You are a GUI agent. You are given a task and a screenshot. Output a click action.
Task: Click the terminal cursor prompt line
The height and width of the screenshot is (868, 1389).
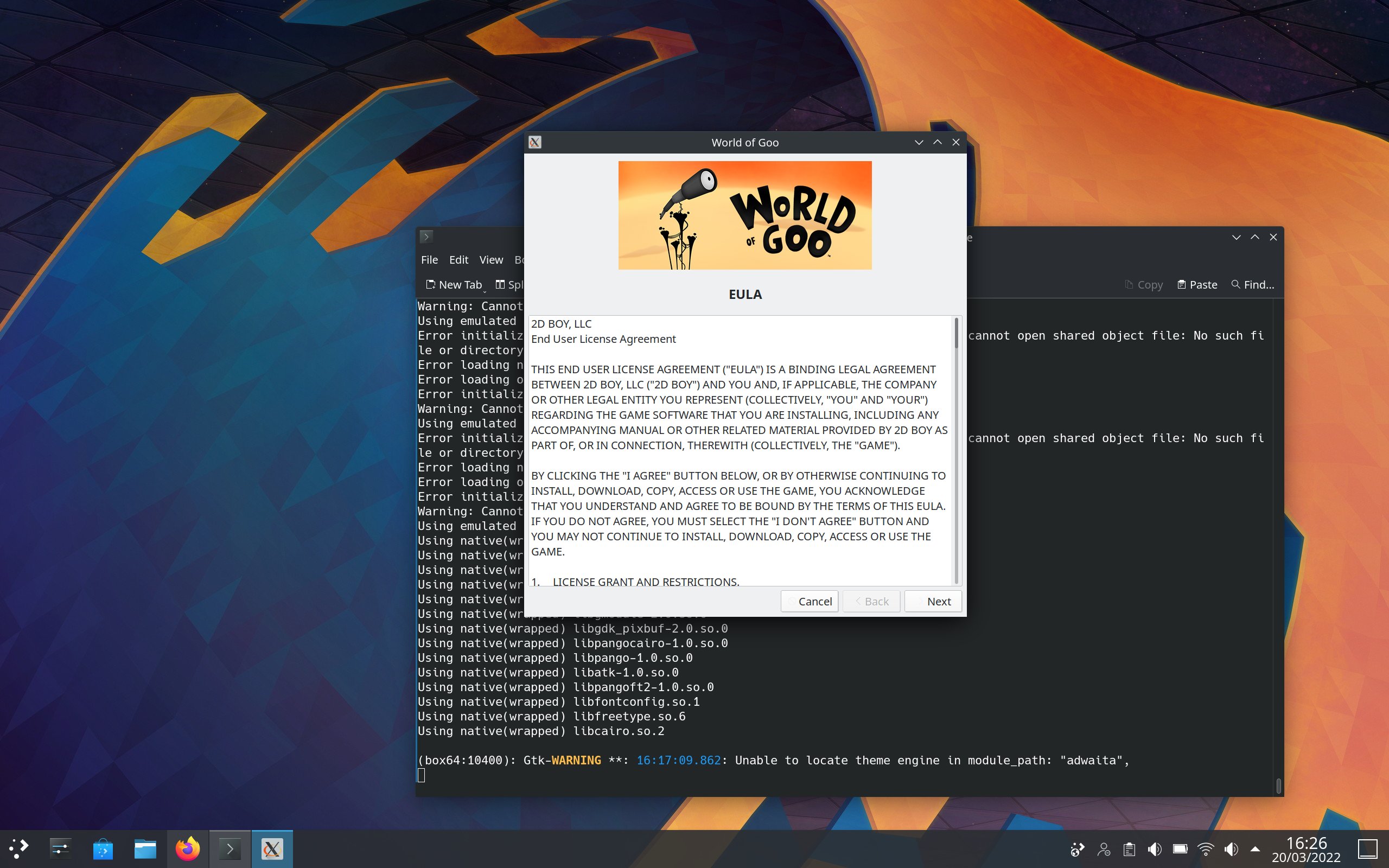(421, 775)
